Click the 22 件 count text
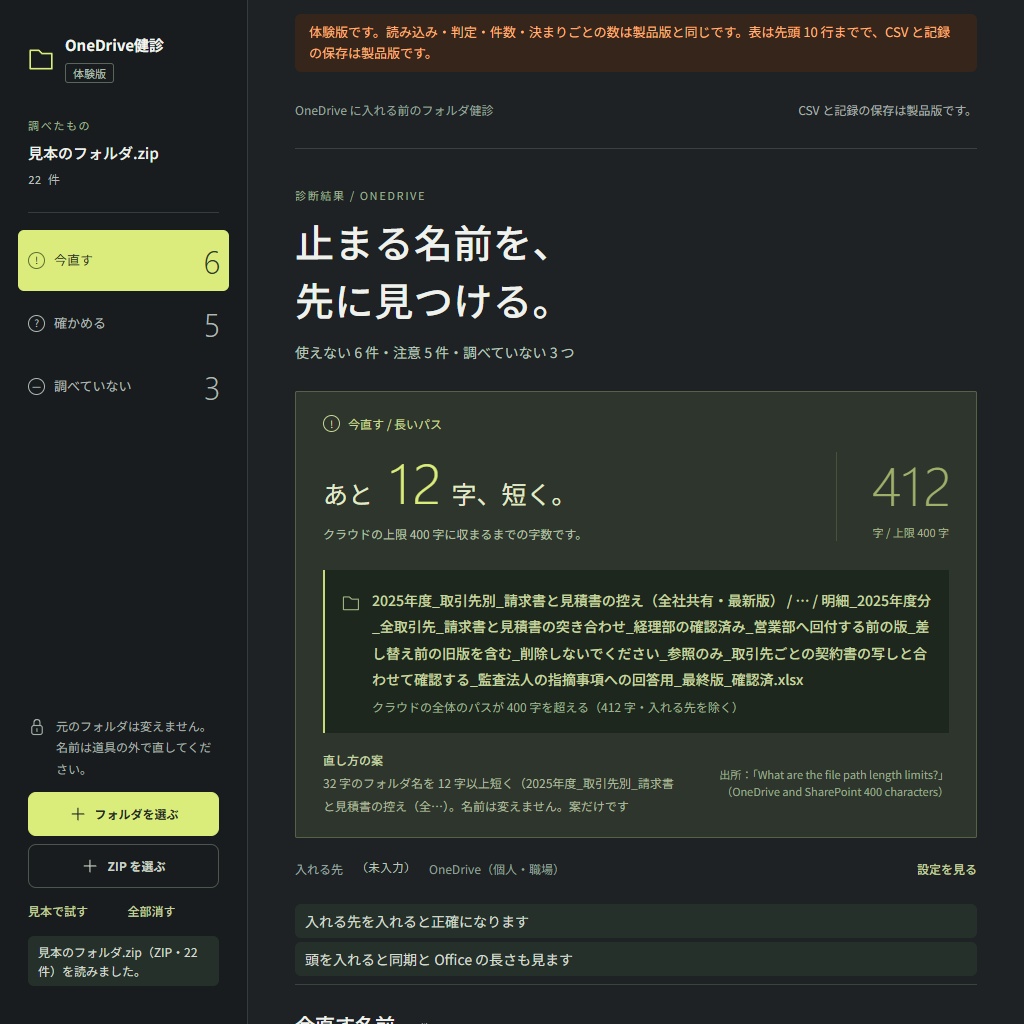 click(44, 180)
